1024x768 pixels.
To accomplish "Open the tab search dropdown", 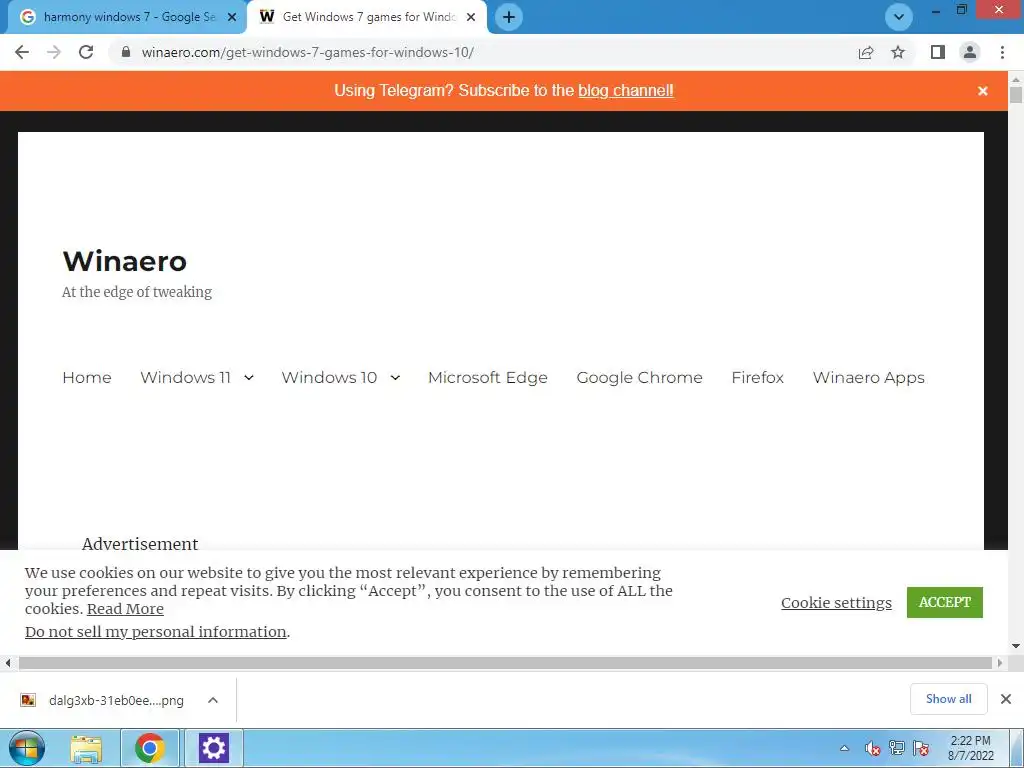I will click(x=899, y=17).
